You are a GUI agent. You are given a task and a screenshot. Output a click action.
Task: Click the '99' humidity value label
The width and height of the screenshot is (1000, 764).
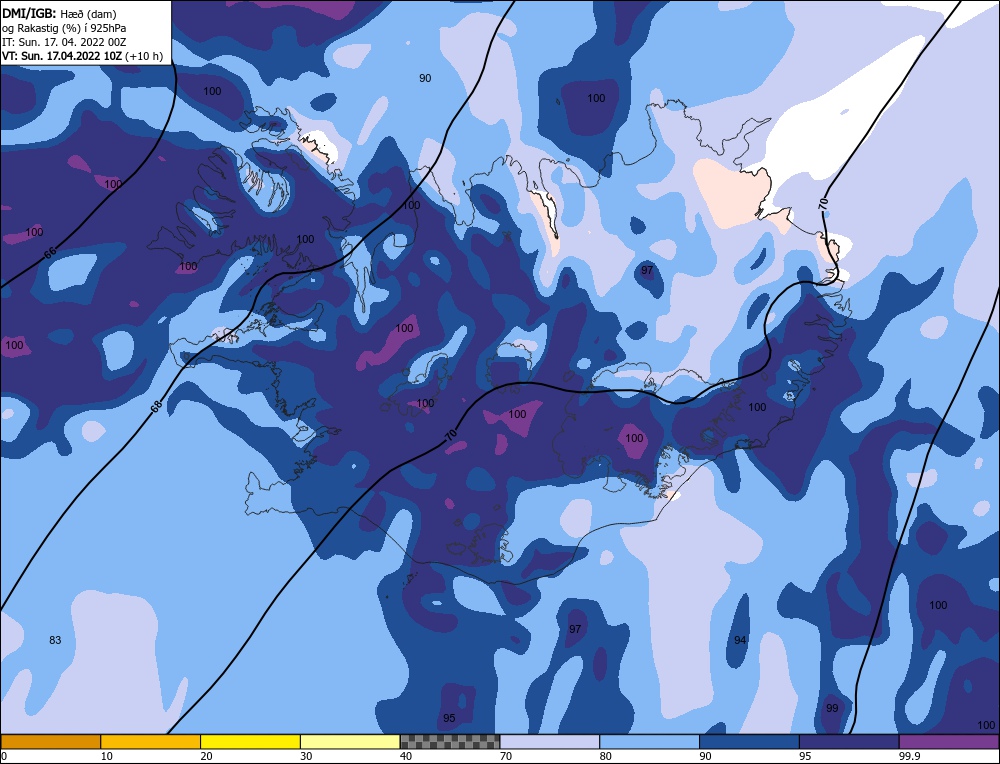tap(832, 708)
